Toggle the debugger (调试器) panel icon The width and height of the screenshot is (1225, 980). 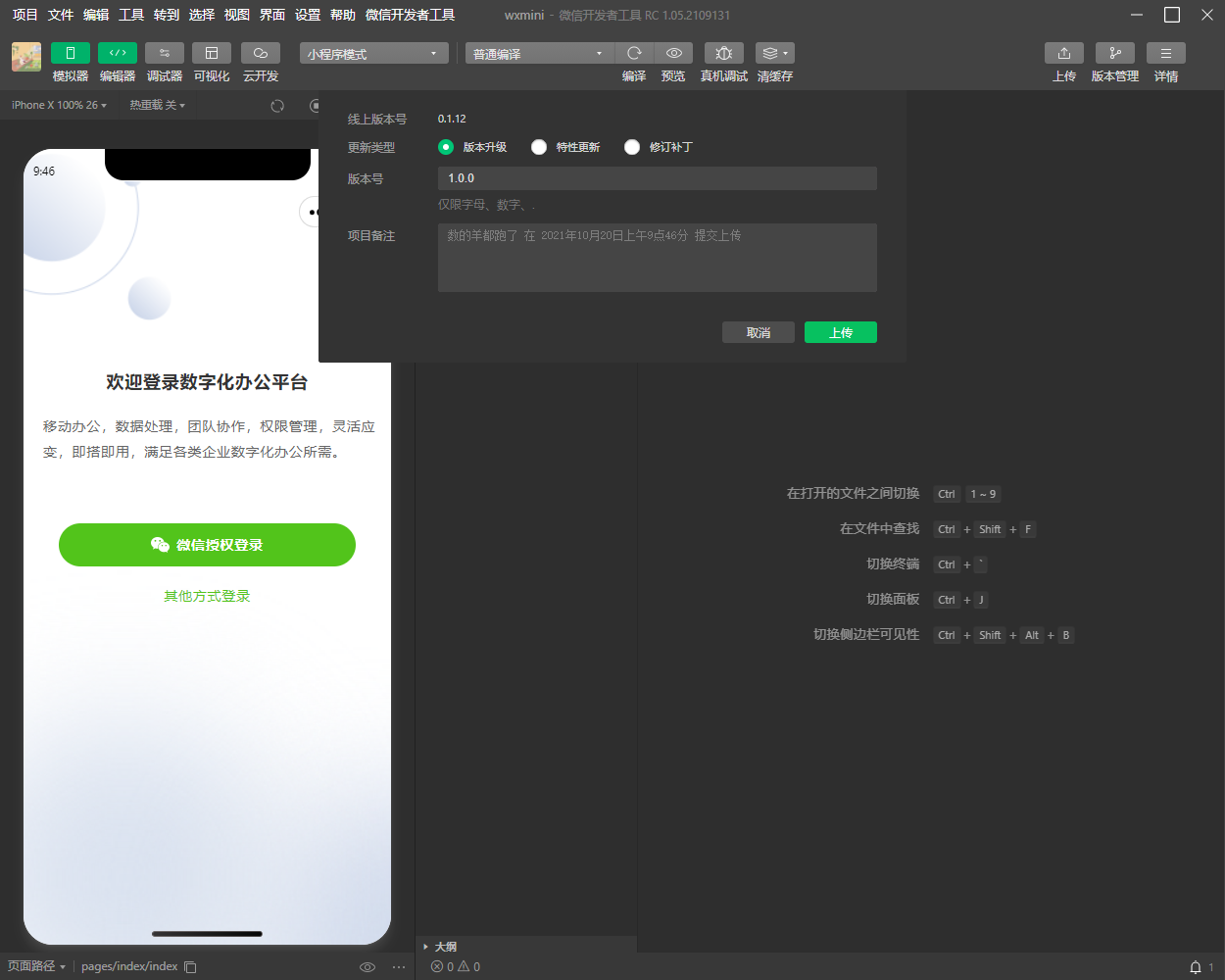tap(164, 53)
